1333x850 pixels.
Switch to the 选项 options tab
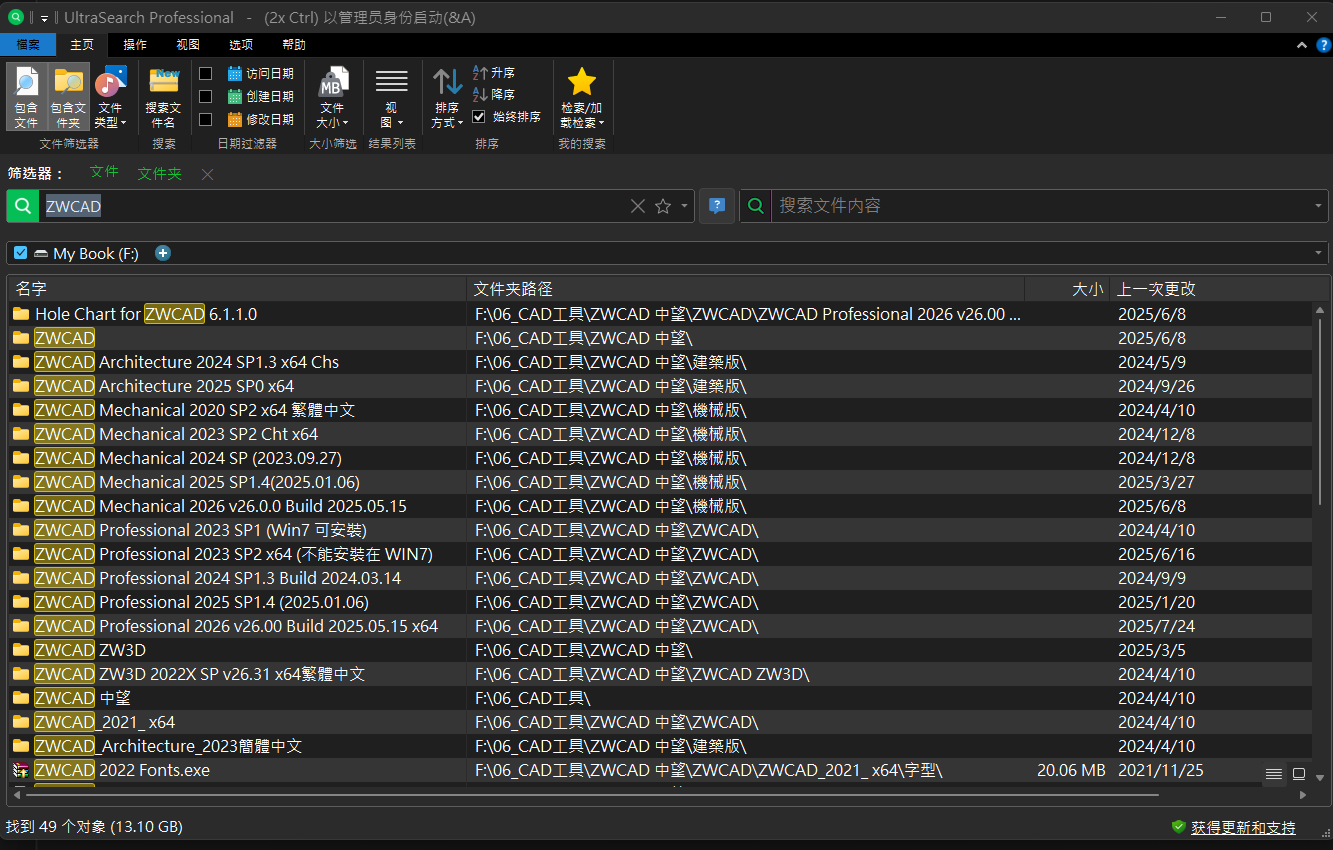pos(241,45)
